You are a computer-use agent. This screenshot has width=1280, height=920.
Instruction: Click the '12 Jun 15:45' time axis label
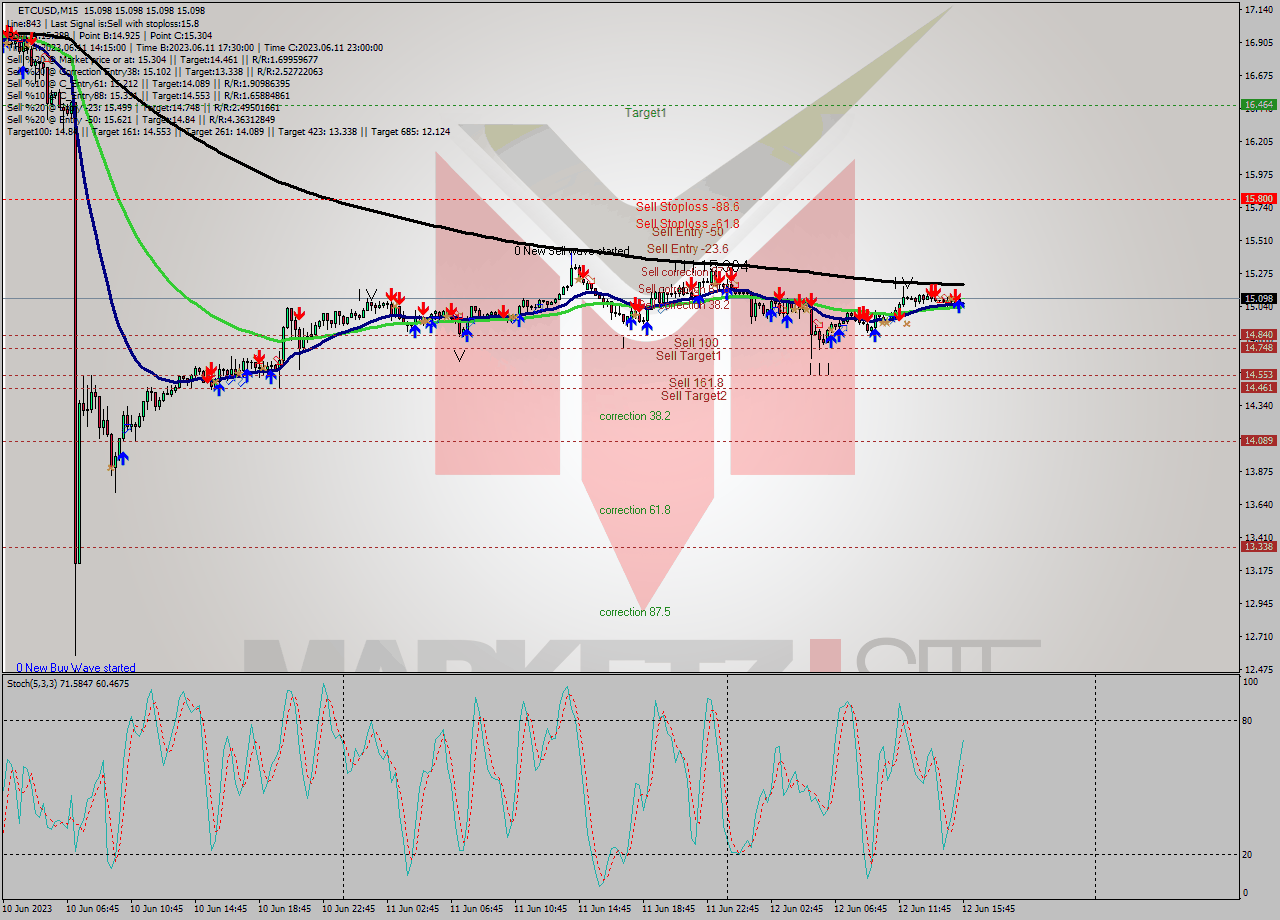point(988,909)
